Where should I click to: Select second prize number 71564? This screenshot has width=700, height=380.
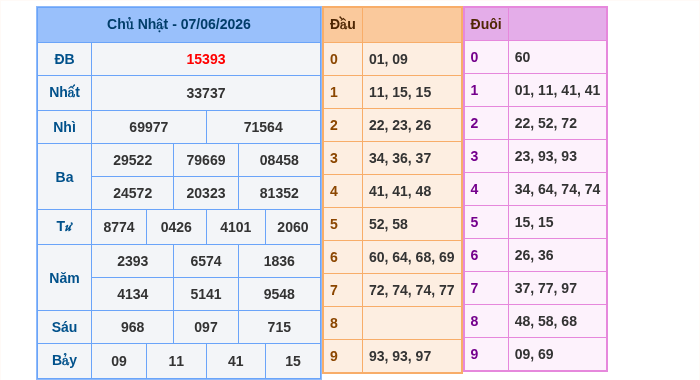click(263, 127)
